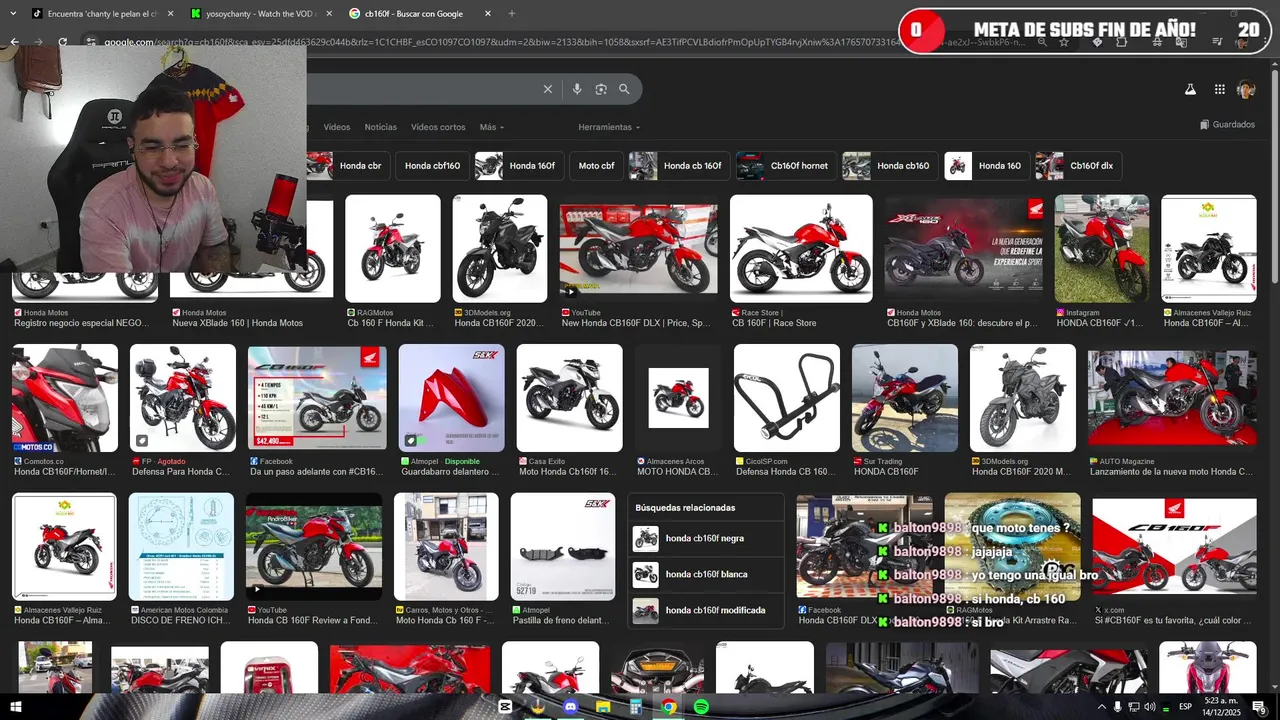Open a new browser tab
Screen dimensions: 1280x720
512,14
